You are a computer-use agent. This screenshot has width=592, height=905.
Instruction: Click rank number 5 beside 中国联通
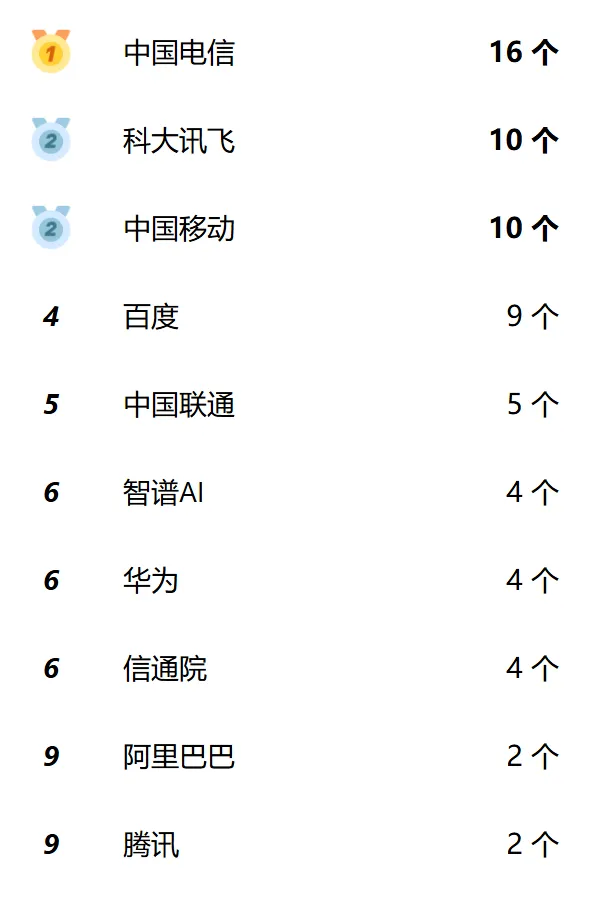(51, 405)
